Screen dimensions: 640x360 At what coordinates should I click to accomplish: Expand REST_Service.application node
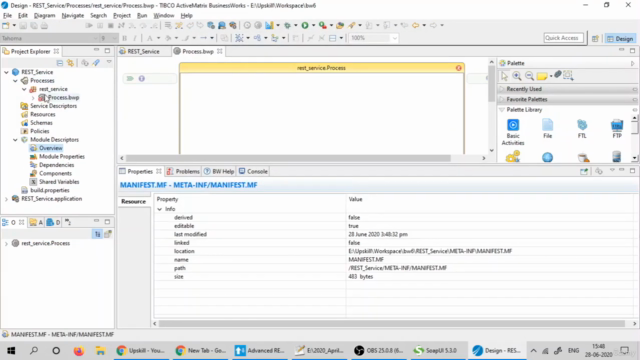click(x=7, y=199)
